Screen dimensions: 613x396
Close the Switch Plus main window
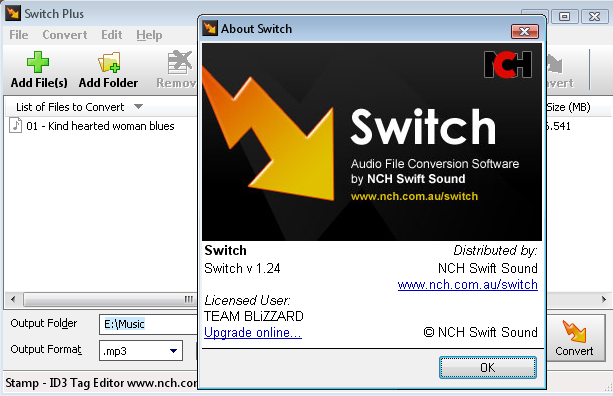point(594,16)
